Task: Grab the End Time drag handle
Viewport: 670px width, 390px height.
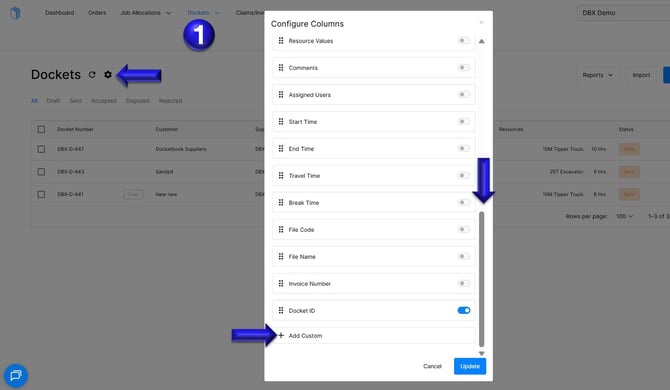Action: tap(281, 148)
